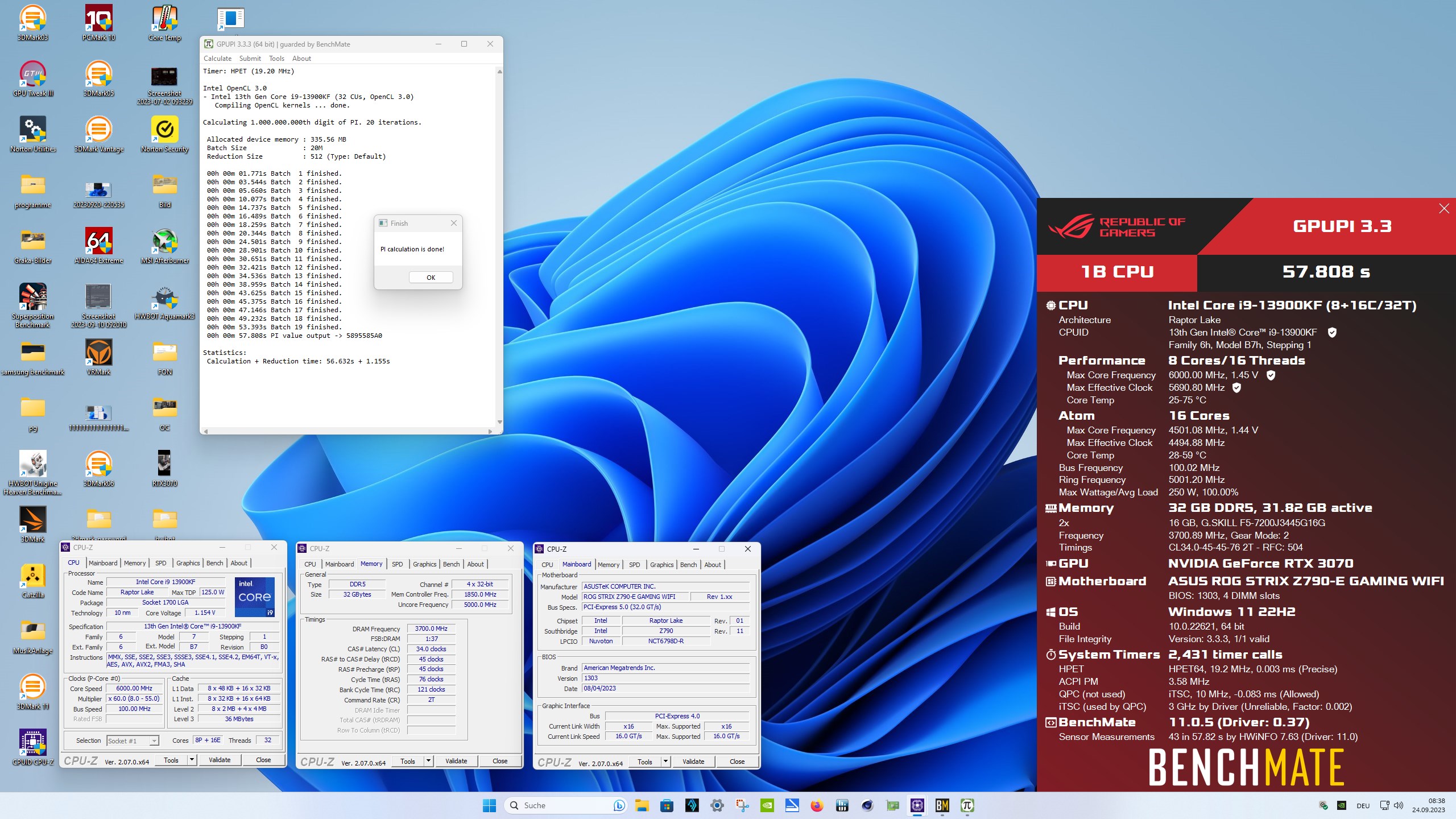Select the HWBOT Aquamark3 desktop icon
This screenshot has width=1456, height=819.
[164, 301]
